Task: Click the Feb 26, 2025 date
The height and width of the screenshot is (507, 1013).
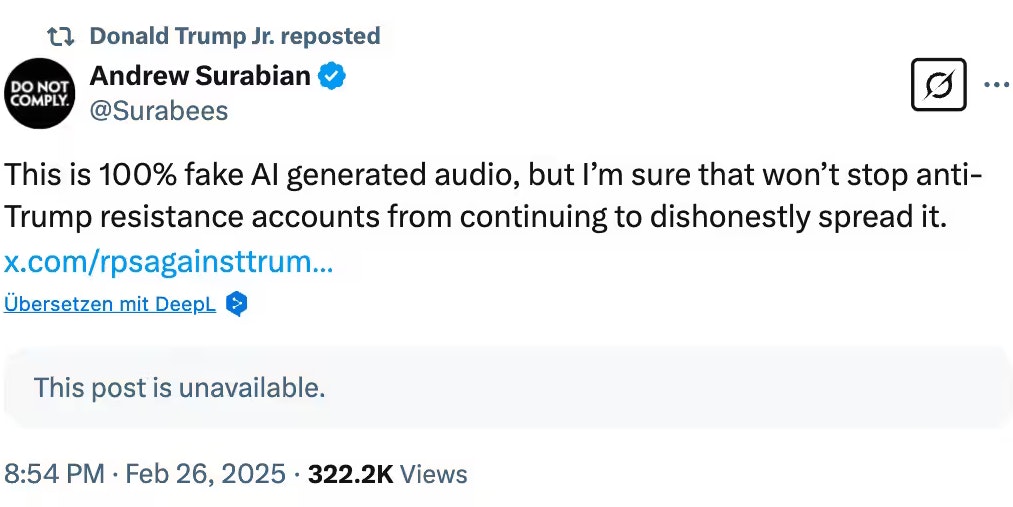Action: click(x=203, y=473)
